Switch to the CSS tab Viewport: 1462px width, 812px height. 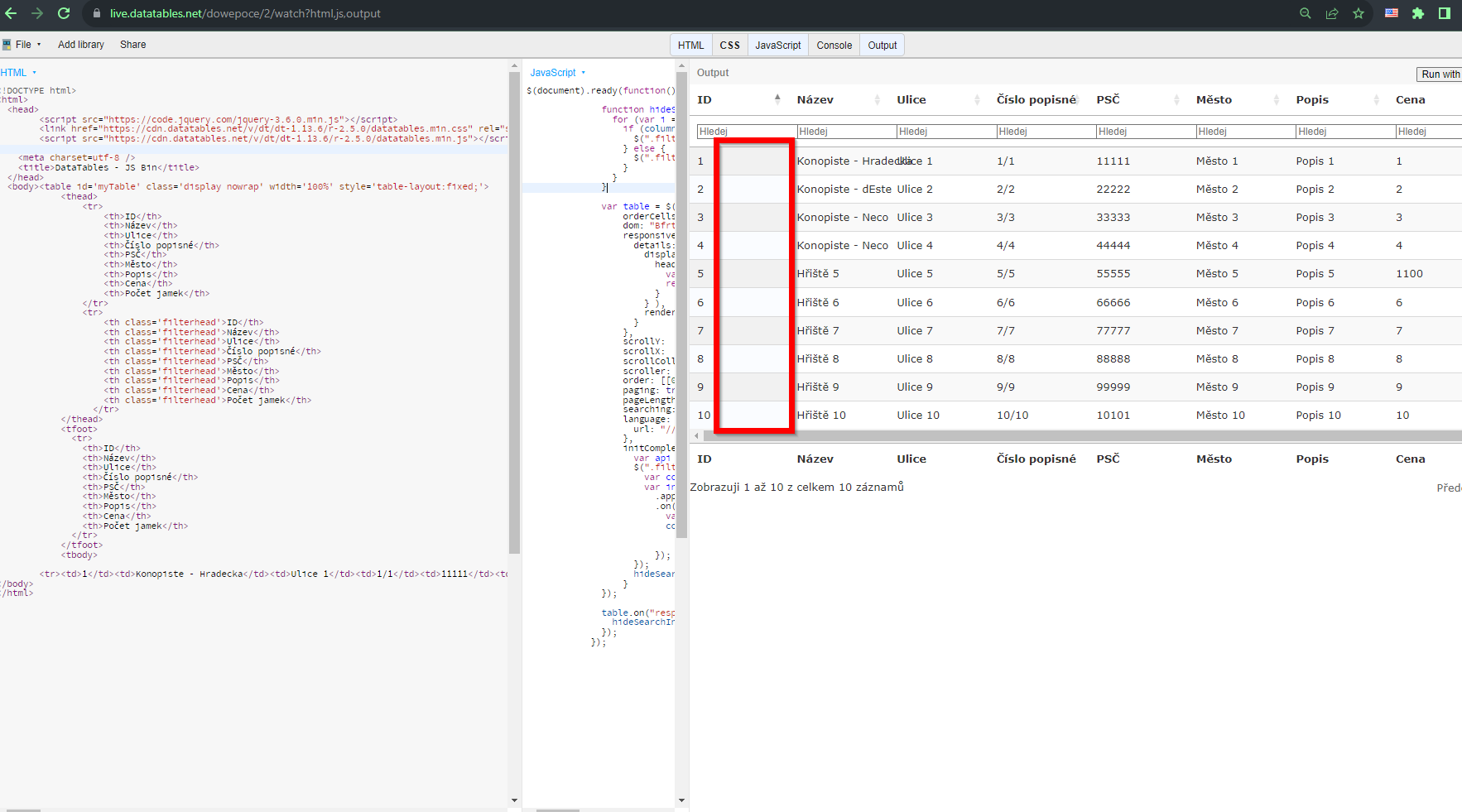pyautogui.click(x=729, y=45)
